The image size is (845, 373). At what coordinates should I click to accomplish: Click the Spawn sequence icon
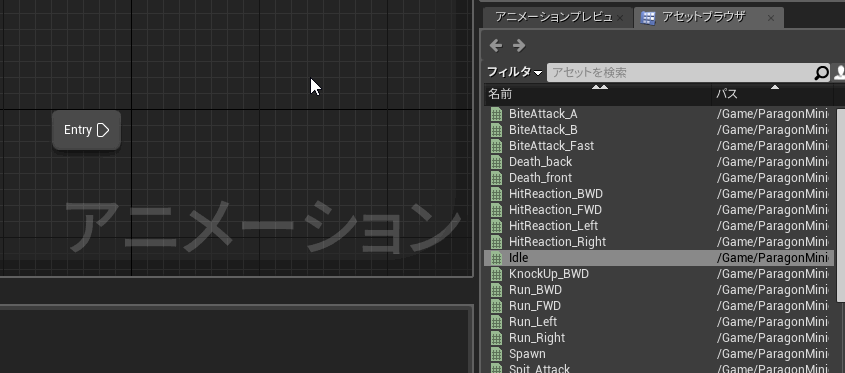tap(496, 354)
